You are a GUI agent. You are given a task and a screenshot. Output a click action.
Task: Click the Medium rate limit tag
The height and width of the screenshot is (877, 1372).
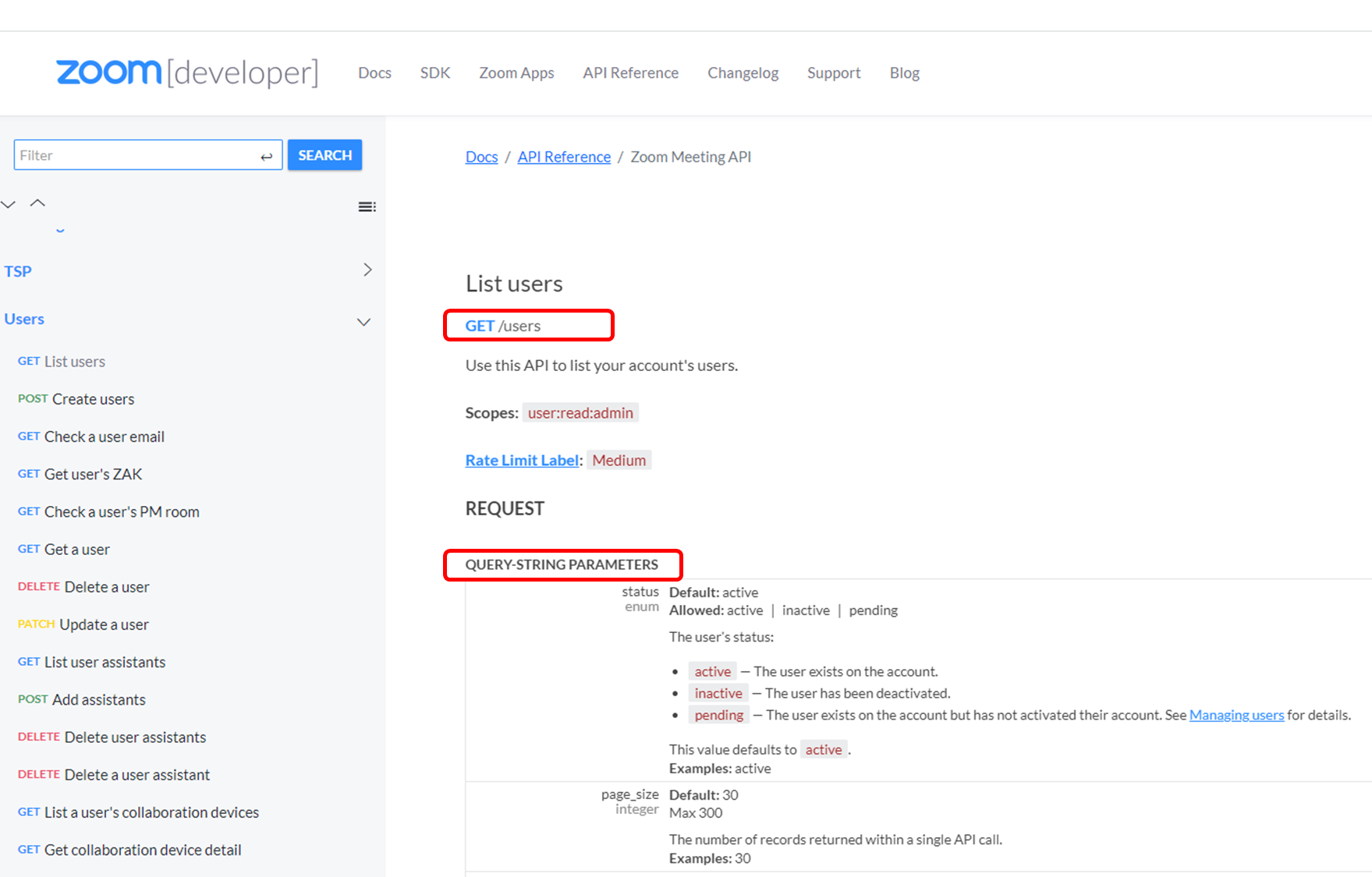(x=619, y=460)
